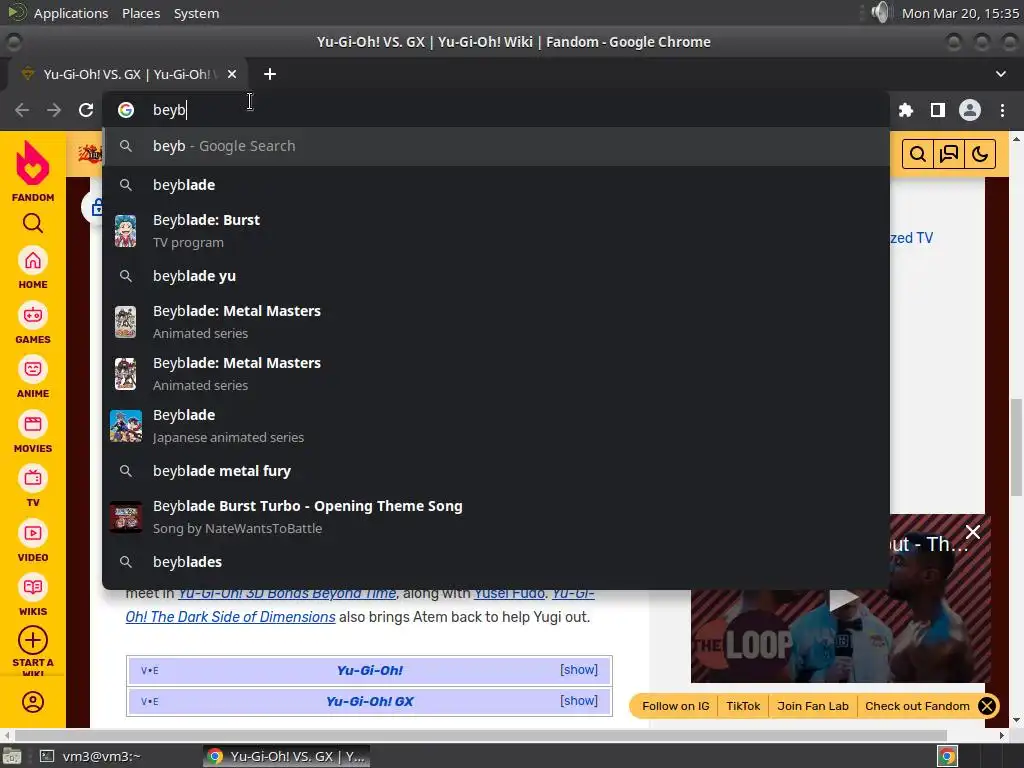The width and height of the screenshot is (1024, 768).
Task: Go back in Chrome history
Action: pyautogui.click(x=22, y=110)
